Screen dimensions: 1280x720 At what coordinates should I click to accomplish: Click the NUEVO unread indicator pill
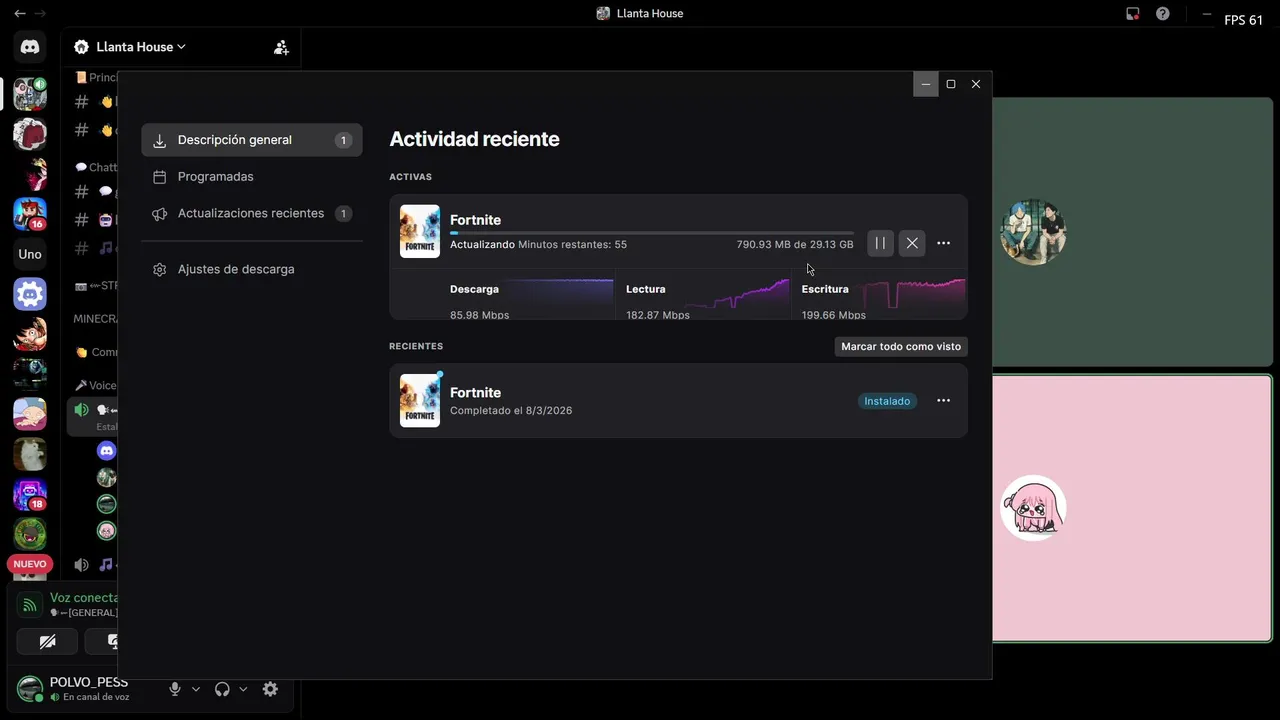click(x=30, y=564)
